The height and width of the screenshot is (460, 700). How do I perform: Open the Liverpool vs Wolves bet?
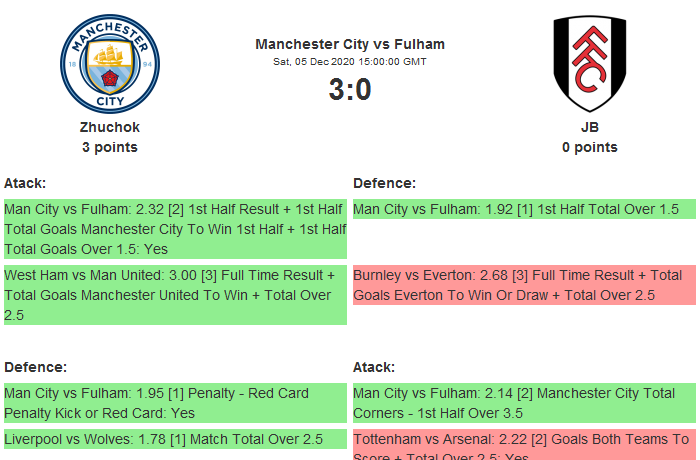coord(175,439)
